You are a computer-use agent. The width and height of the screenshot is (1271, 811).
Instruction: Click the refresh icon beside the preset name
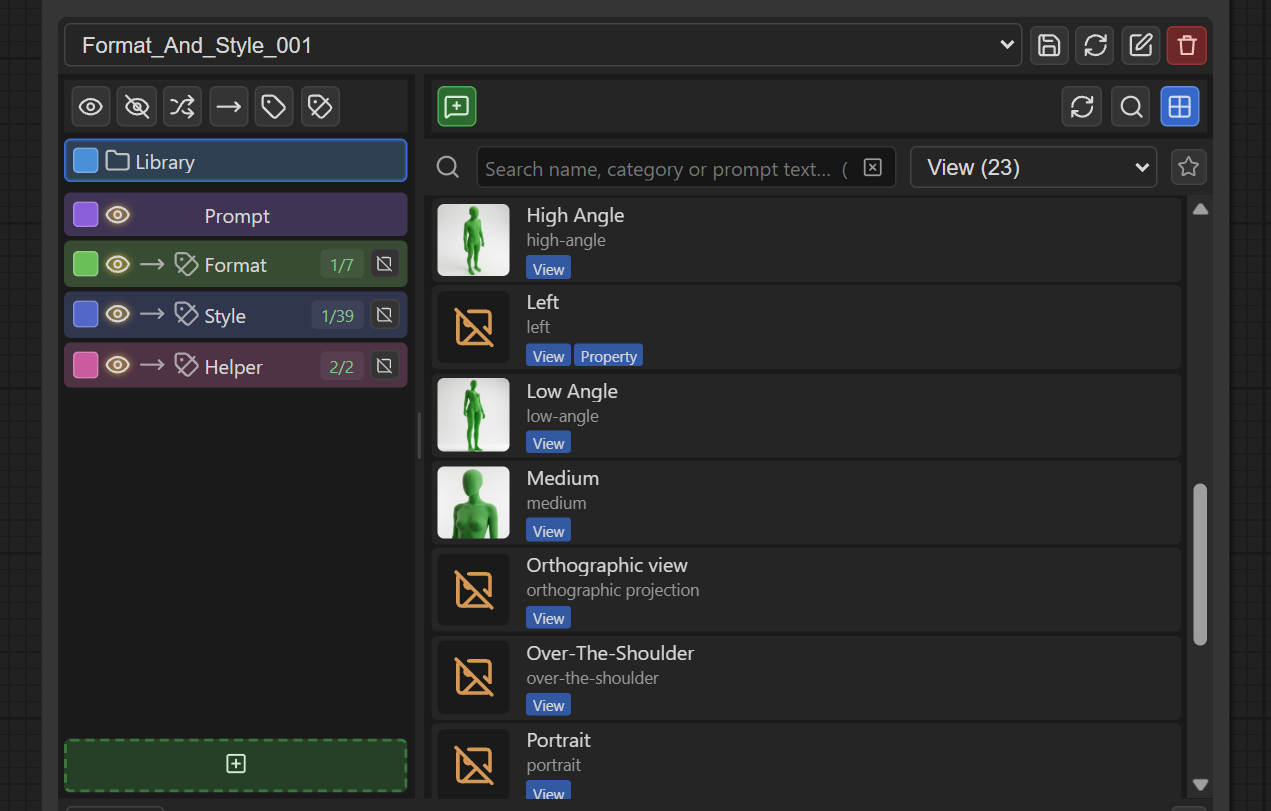[1095, 45]
